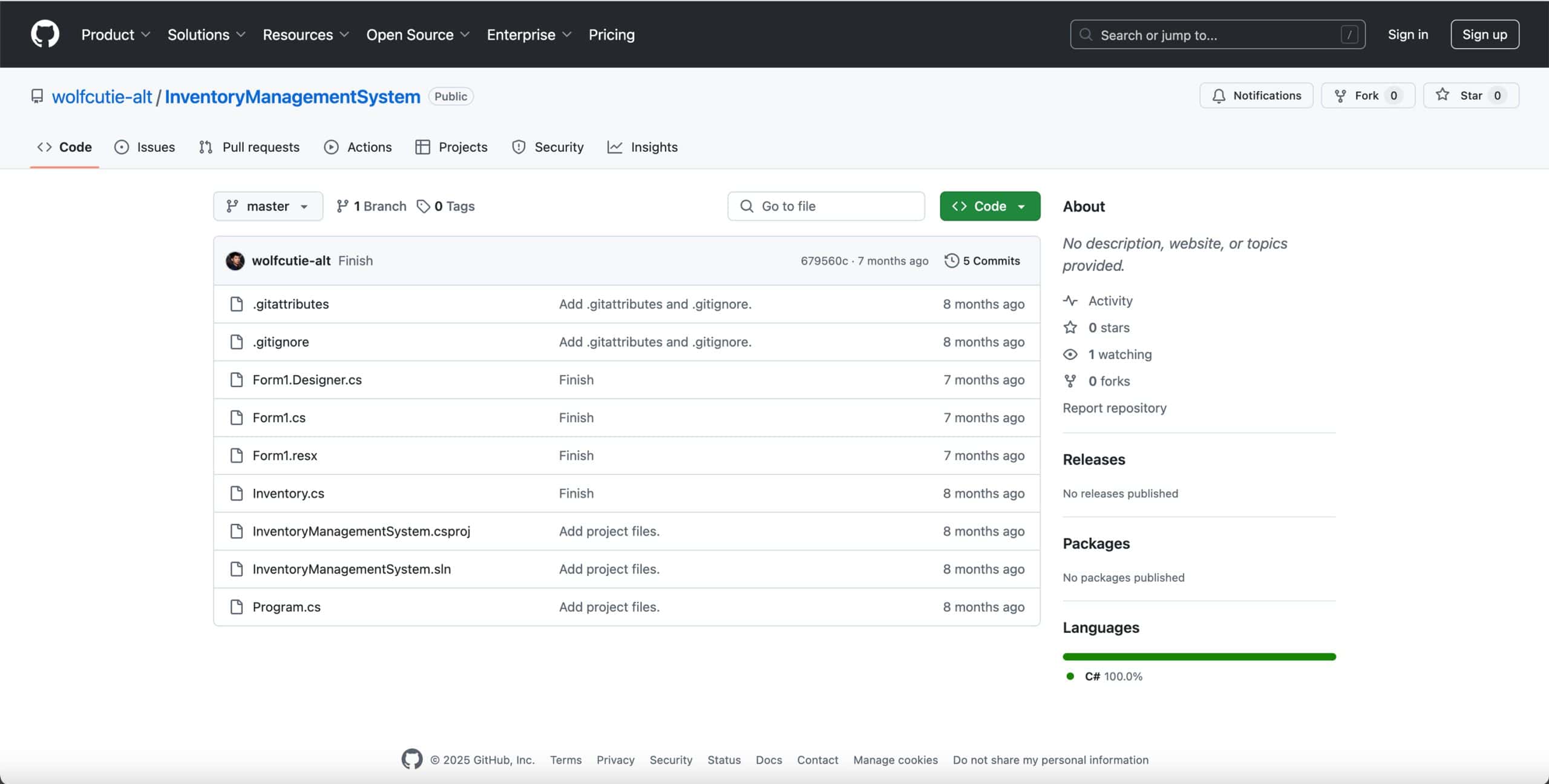Open commit hash 679560c
This screenshot has width=1549, height=784.
point(824,261)
